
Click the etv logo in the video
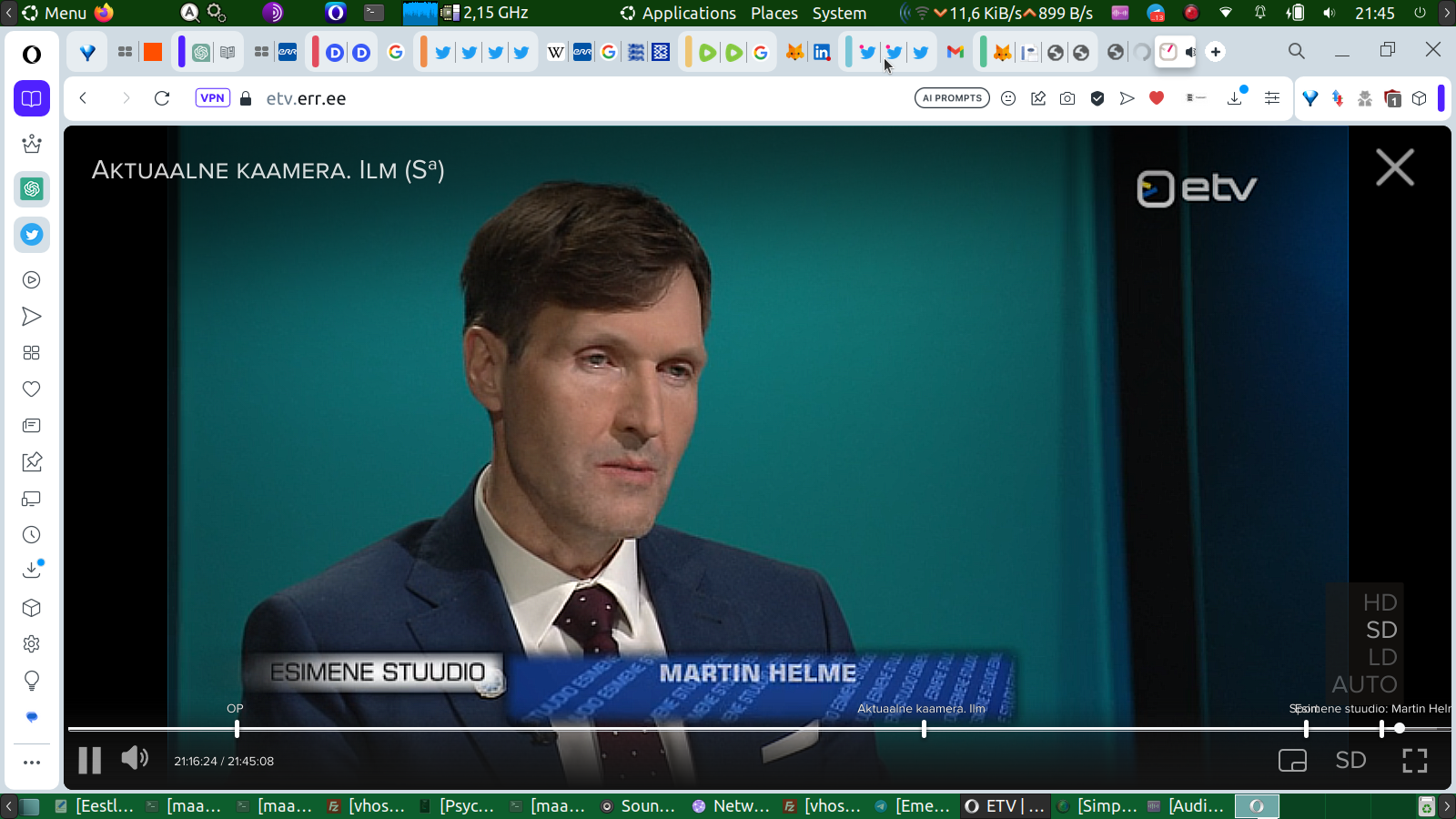coord(1197,188)
